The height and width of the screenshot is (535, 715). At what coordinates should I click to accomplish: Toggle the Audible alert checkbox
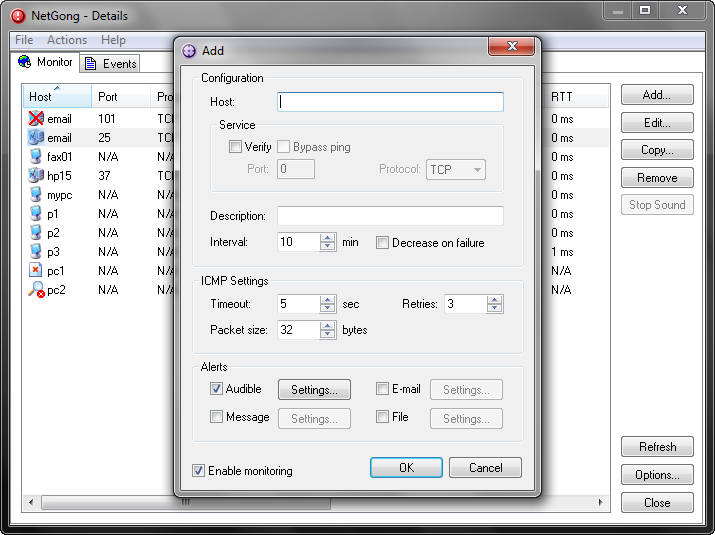(x=216, y=389)
